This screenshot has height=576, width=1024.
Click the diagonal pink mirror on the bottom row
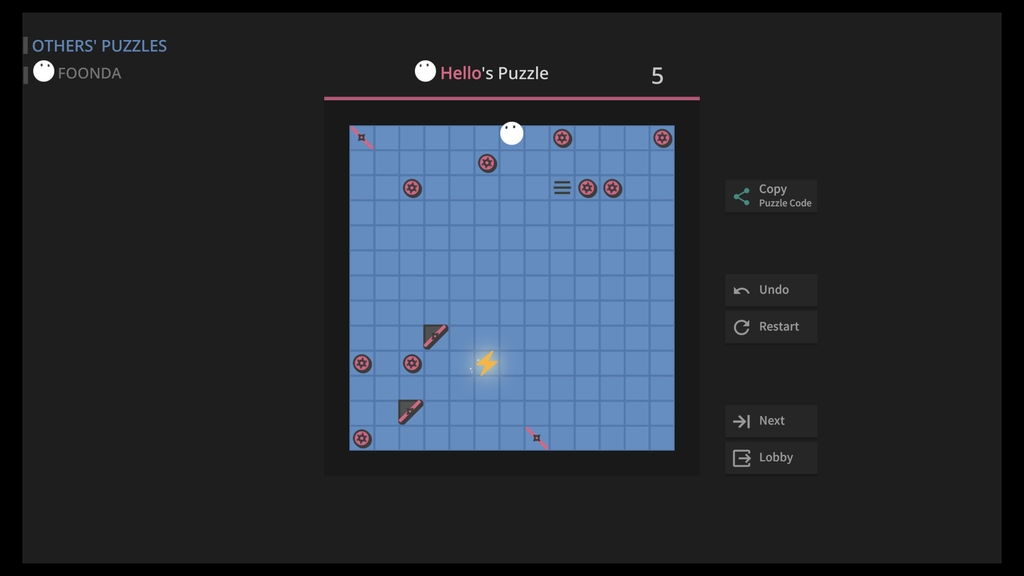[x=537, y=438]
